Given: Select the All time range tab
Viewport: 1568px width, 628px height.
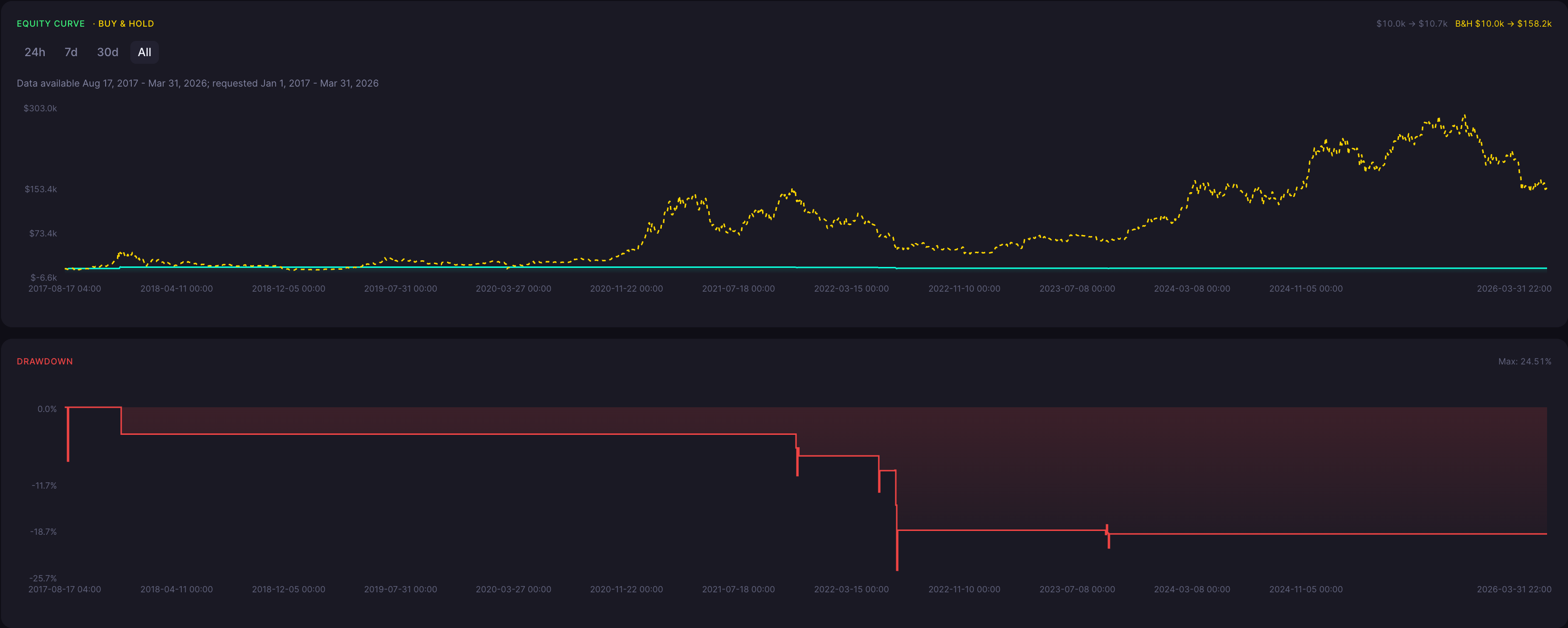Looking at the screenshot, I should coord(144,52).
